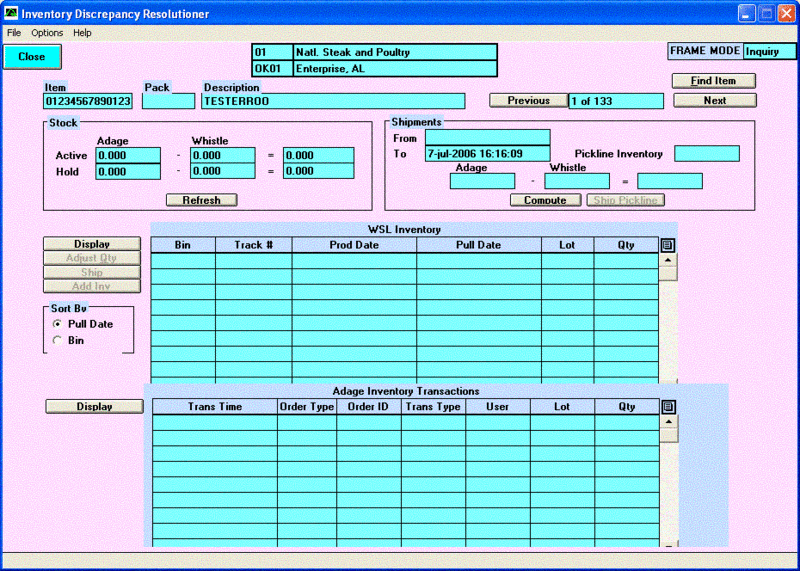This screenshot has height=571, width=800.
Task: Click the Trans Time column header
Action: click(215, 407)
